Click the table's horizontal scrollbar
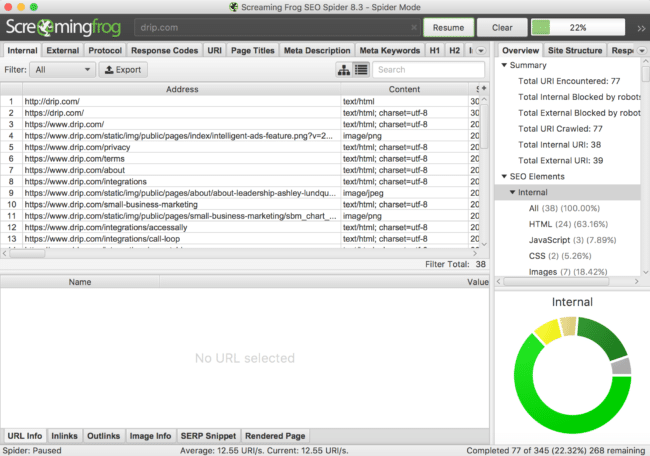Image resolution: width=650 pixels, height=456 pixels. [x=27, y=253]
